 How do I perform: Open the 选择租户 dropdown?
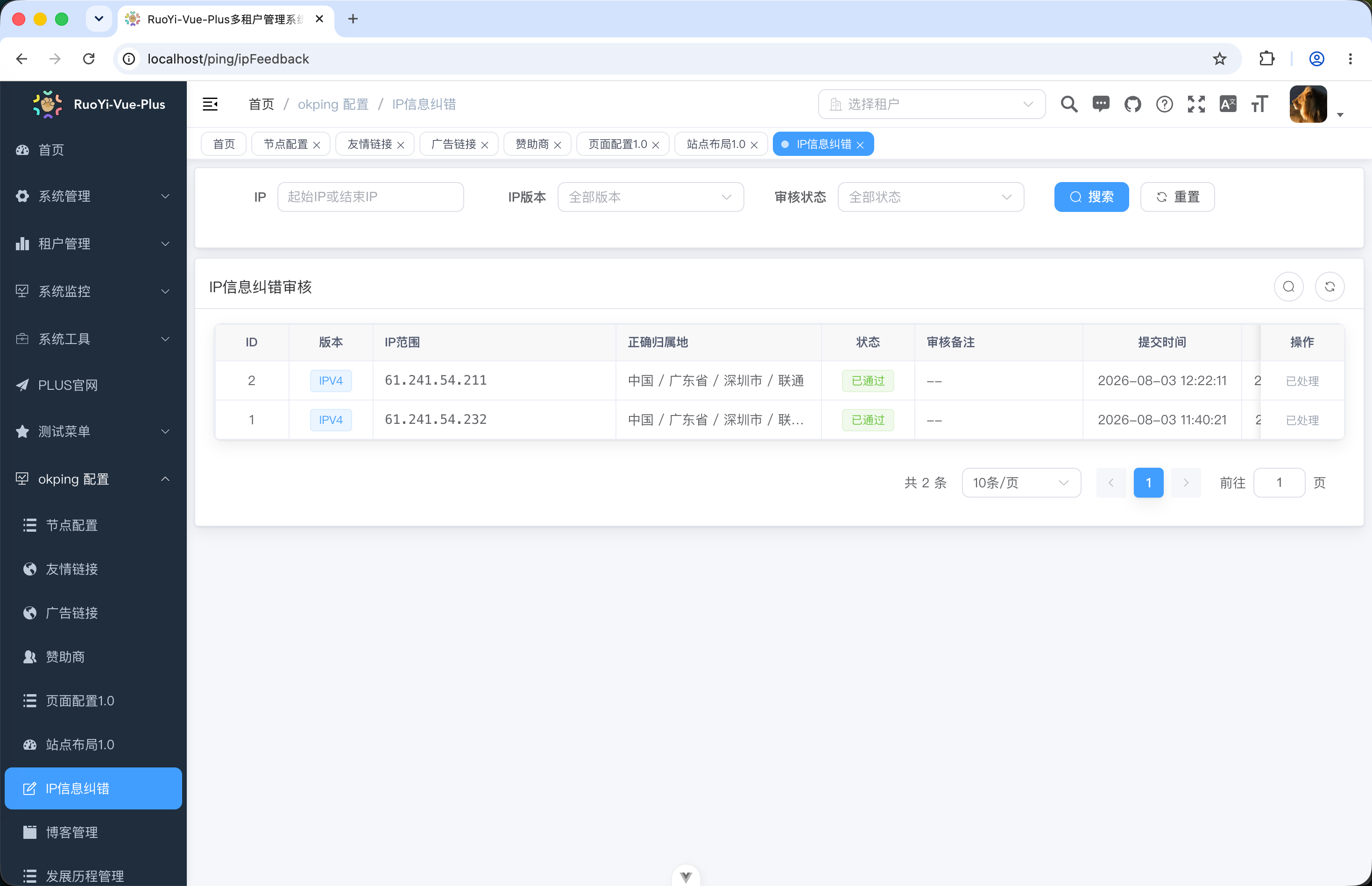(x=931, y=104)
